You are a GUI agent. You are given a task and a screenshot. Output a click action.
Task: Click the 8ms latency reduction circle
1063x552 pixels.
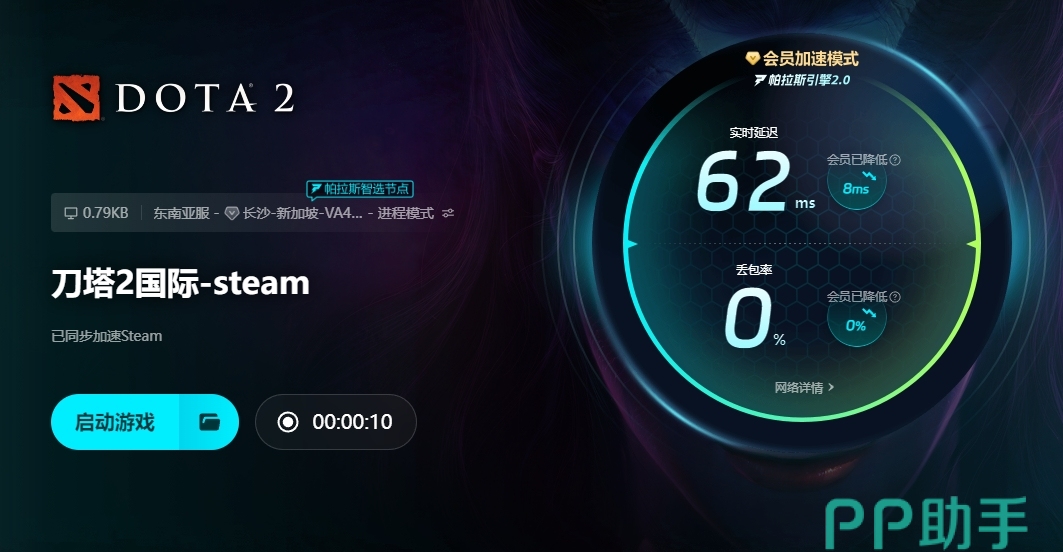pyautogui.click(x=856, y=181)
